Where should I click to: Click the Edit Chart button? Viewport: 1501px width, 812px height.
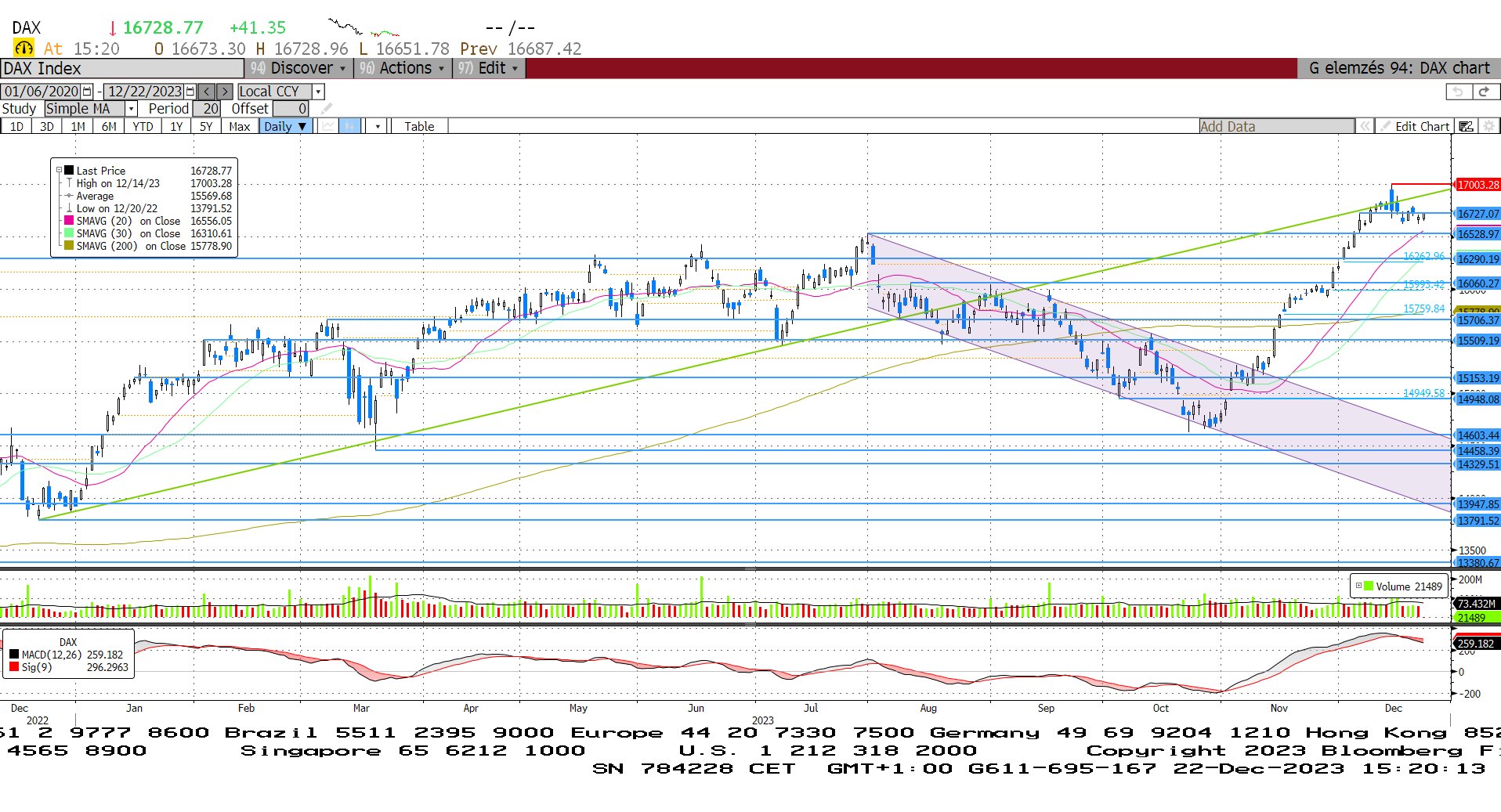(1416, 126)
